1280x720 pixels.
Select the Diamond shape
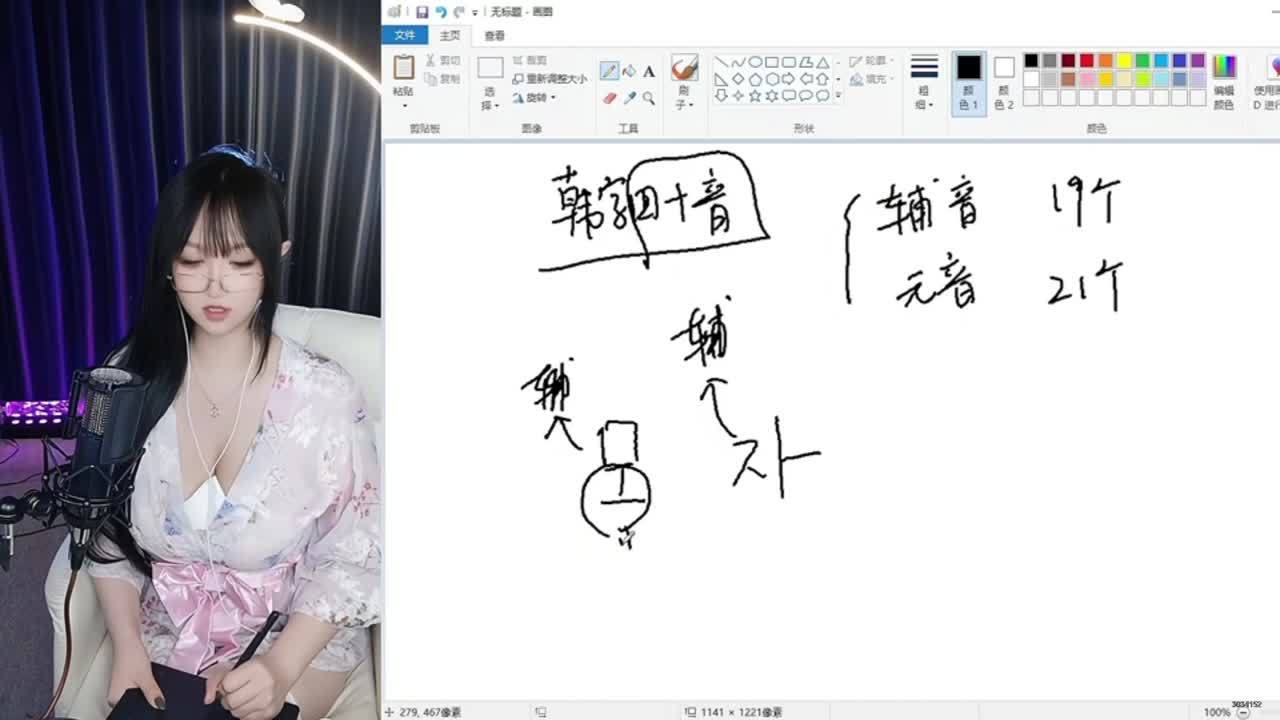(x=738, y=79)
